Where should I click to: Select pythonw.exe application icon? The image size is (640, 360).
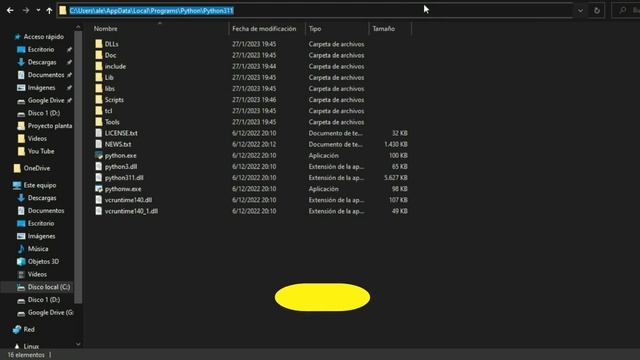[x=99, y=189]
